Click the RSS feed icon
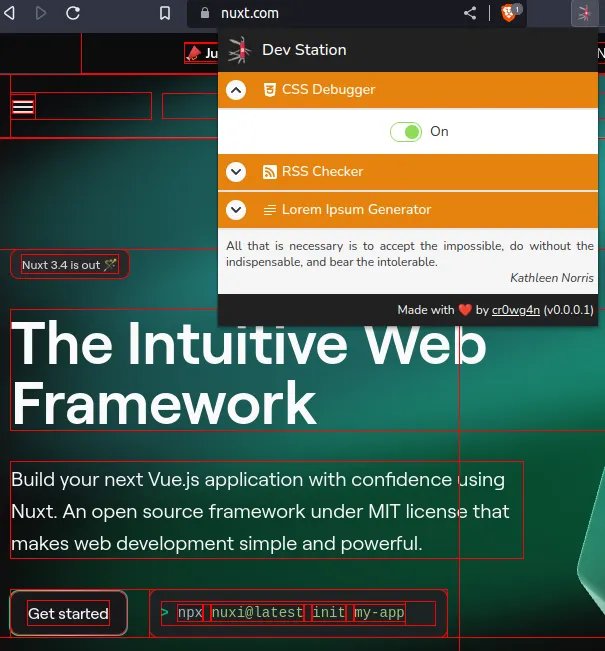Viewport: 605px width, 651px height. coord(269,172)
